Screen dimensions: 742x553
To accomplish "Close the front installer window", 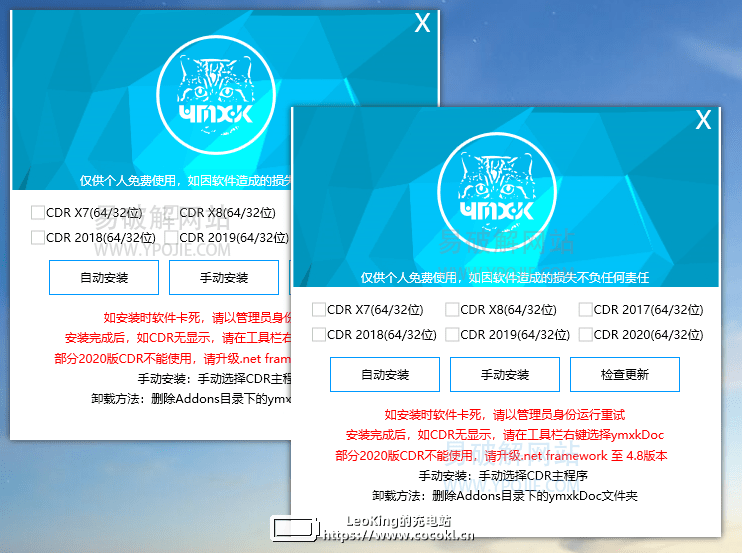I will 703,120.
